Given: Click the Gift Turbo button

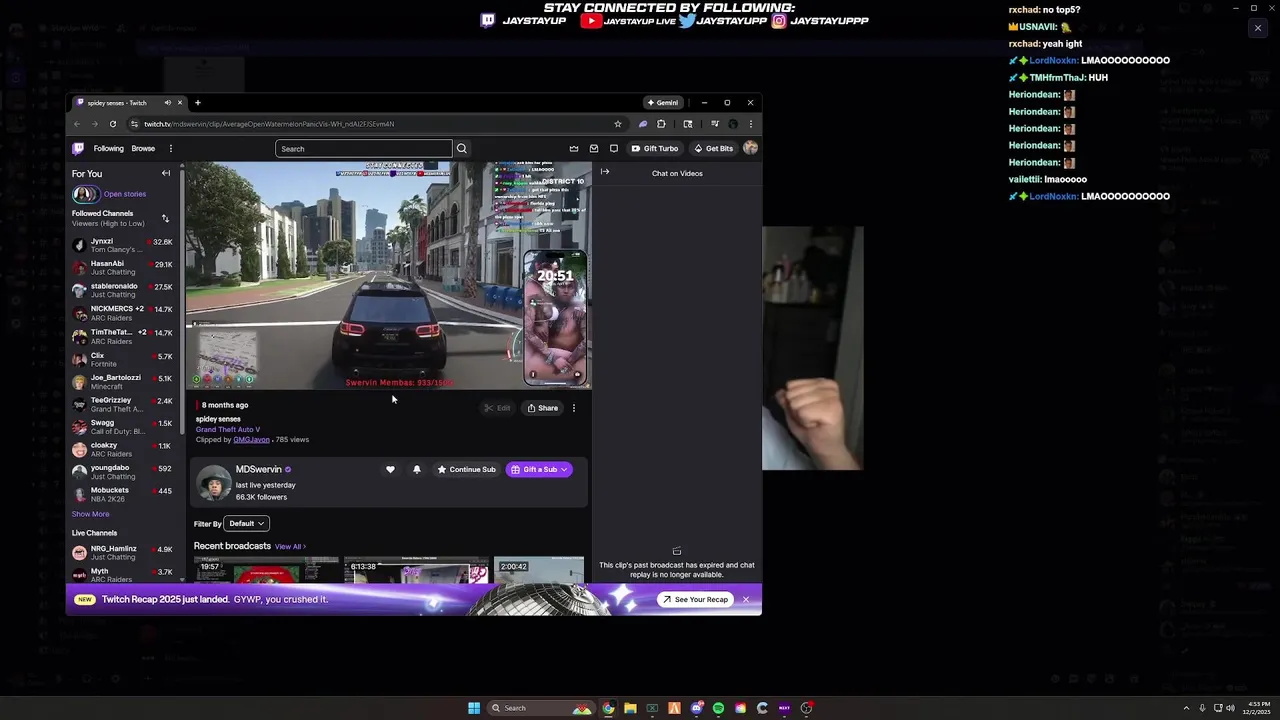Looking at the screenshot, I should point(655,148).
